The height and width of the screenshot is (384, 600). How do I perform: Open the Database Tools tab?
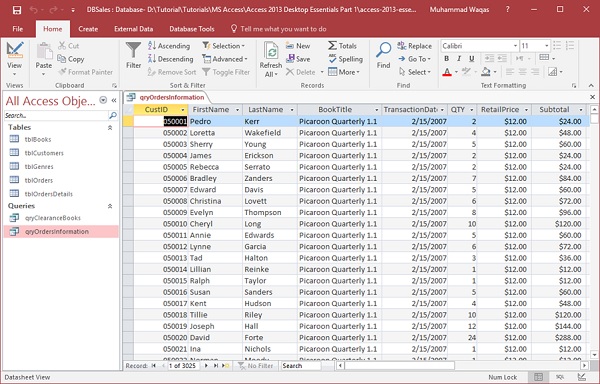click(x=192, y=29)
